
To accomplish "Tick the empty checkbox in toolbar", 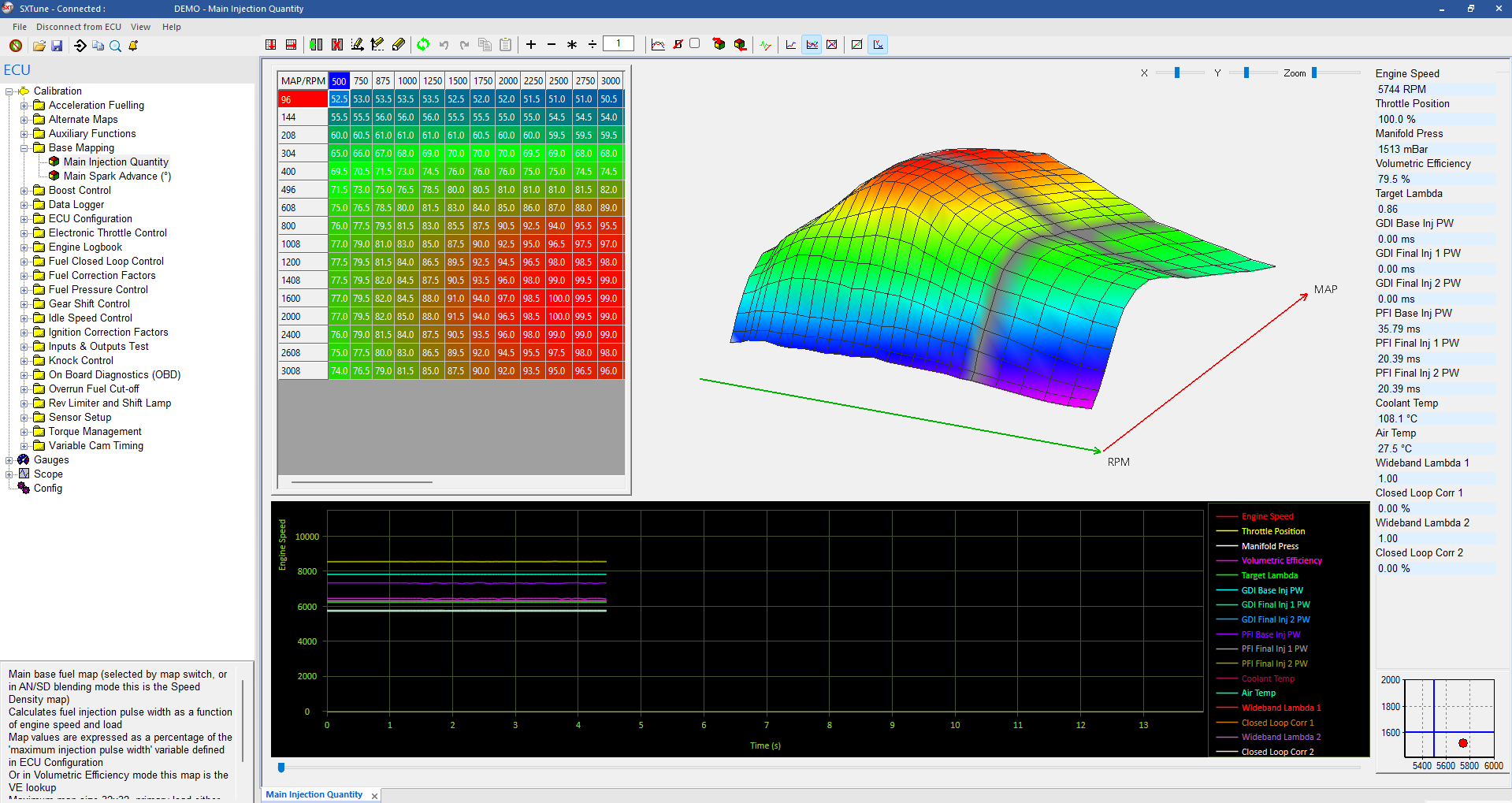I will pos(694,43).
